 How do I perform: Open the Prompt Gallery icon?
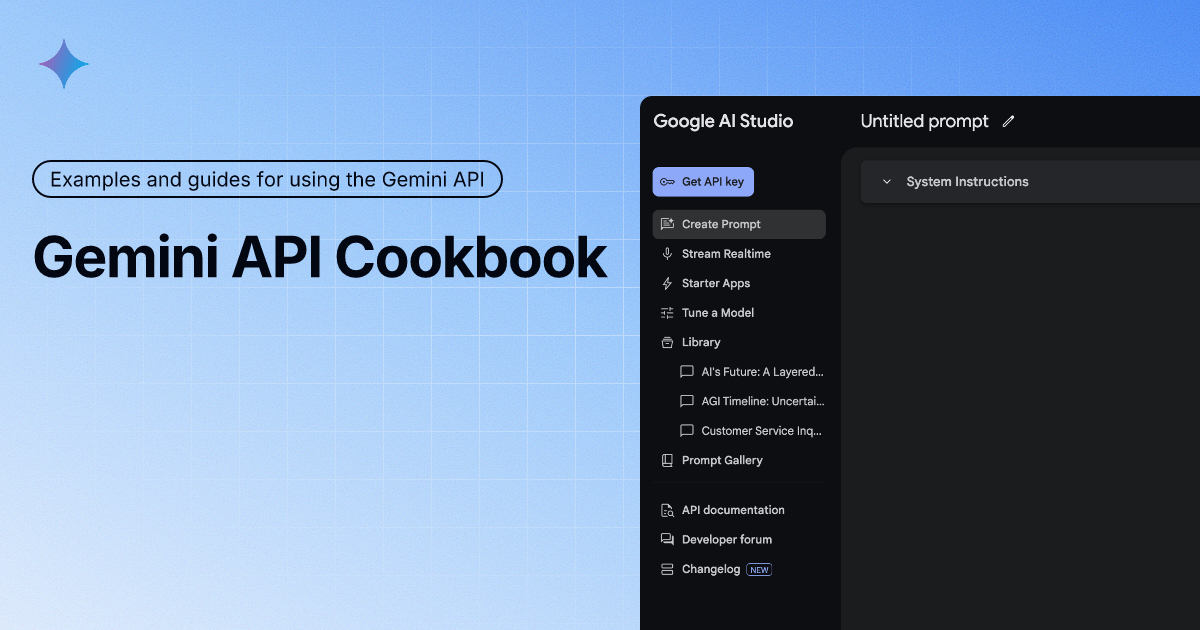click(x=667, y=460)
